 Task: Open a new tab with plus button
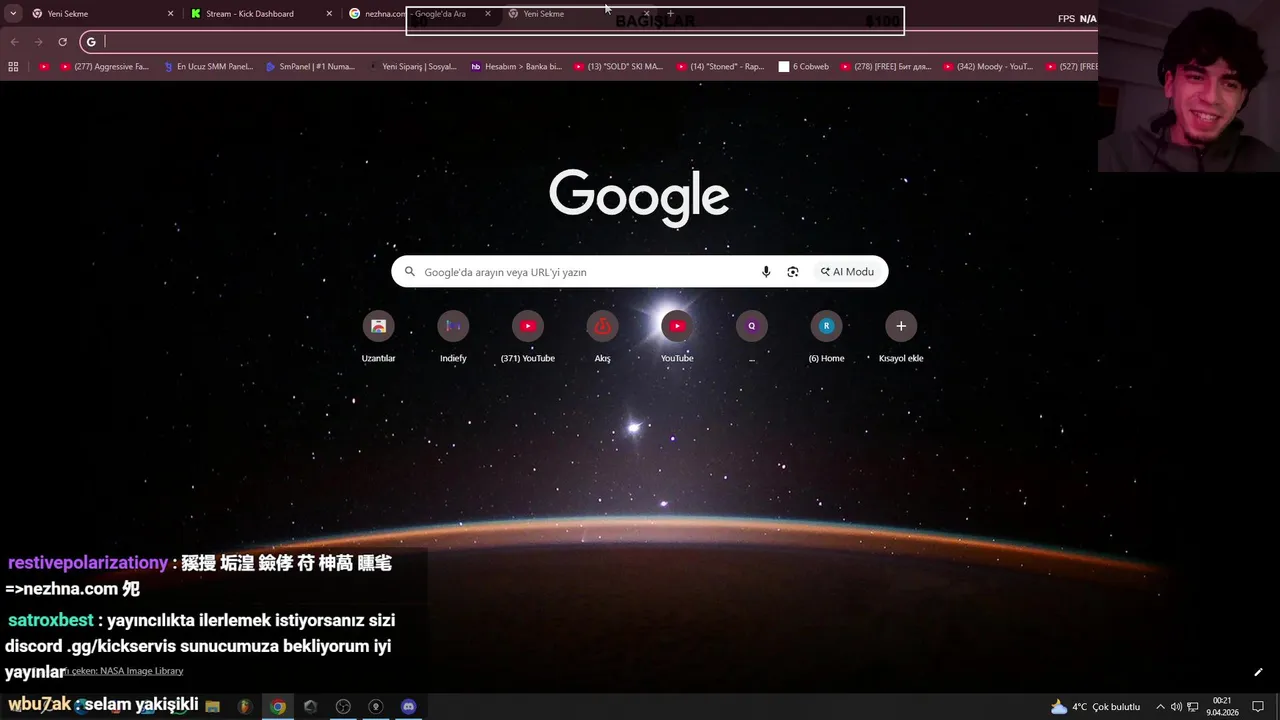pyautogui.click(x=671, y=14)
